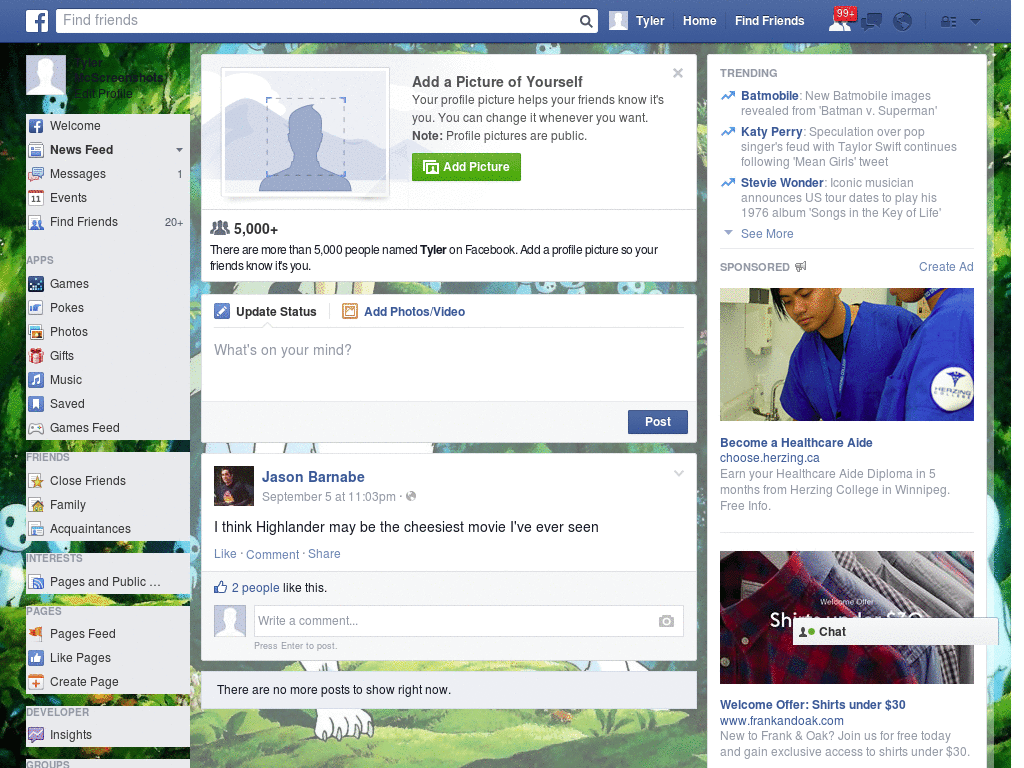Click Comment link under Jason's post
The height and width of the screenshot is (768, 1024).
[272, 554]
